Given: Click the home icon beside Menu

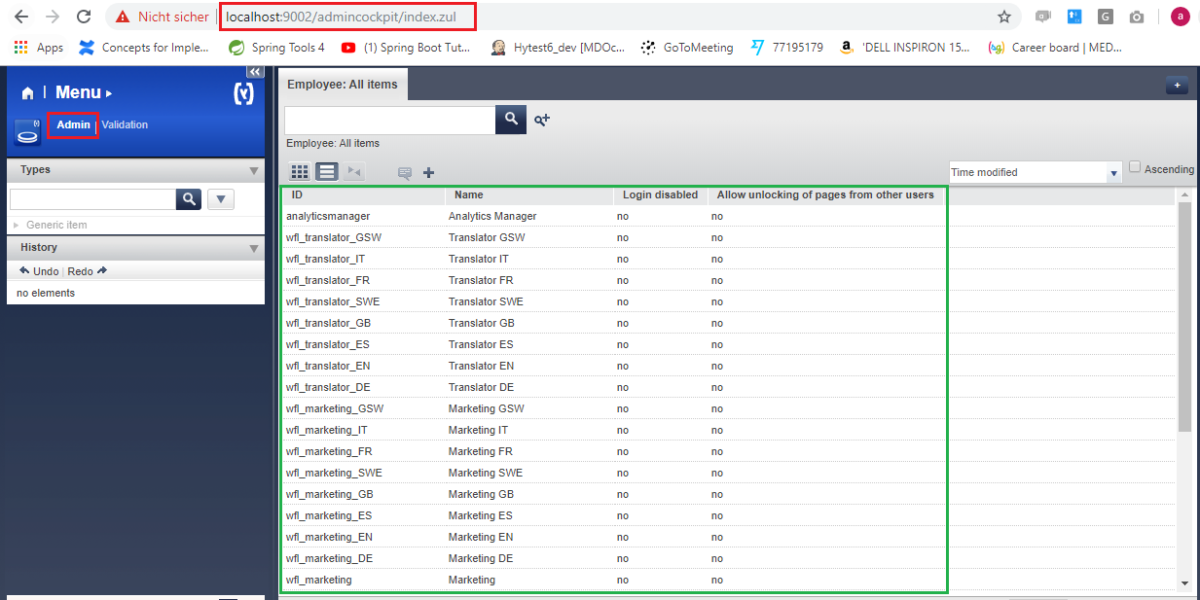Looking at the screenshot, I should click(x=27, y=93).
